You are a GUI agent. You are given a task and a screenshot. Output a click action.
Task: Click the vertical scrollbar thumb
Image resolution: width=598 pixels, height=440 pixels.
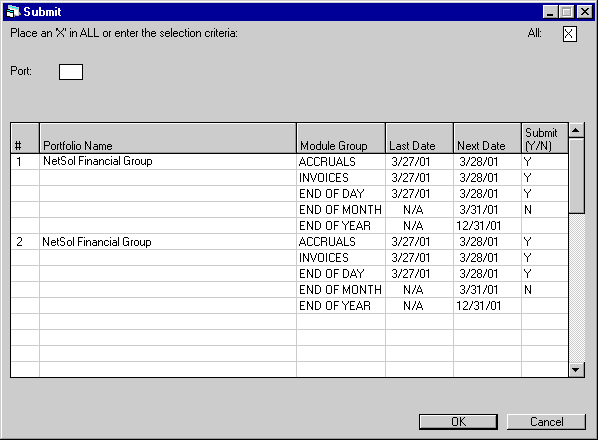tap(576, 175)
